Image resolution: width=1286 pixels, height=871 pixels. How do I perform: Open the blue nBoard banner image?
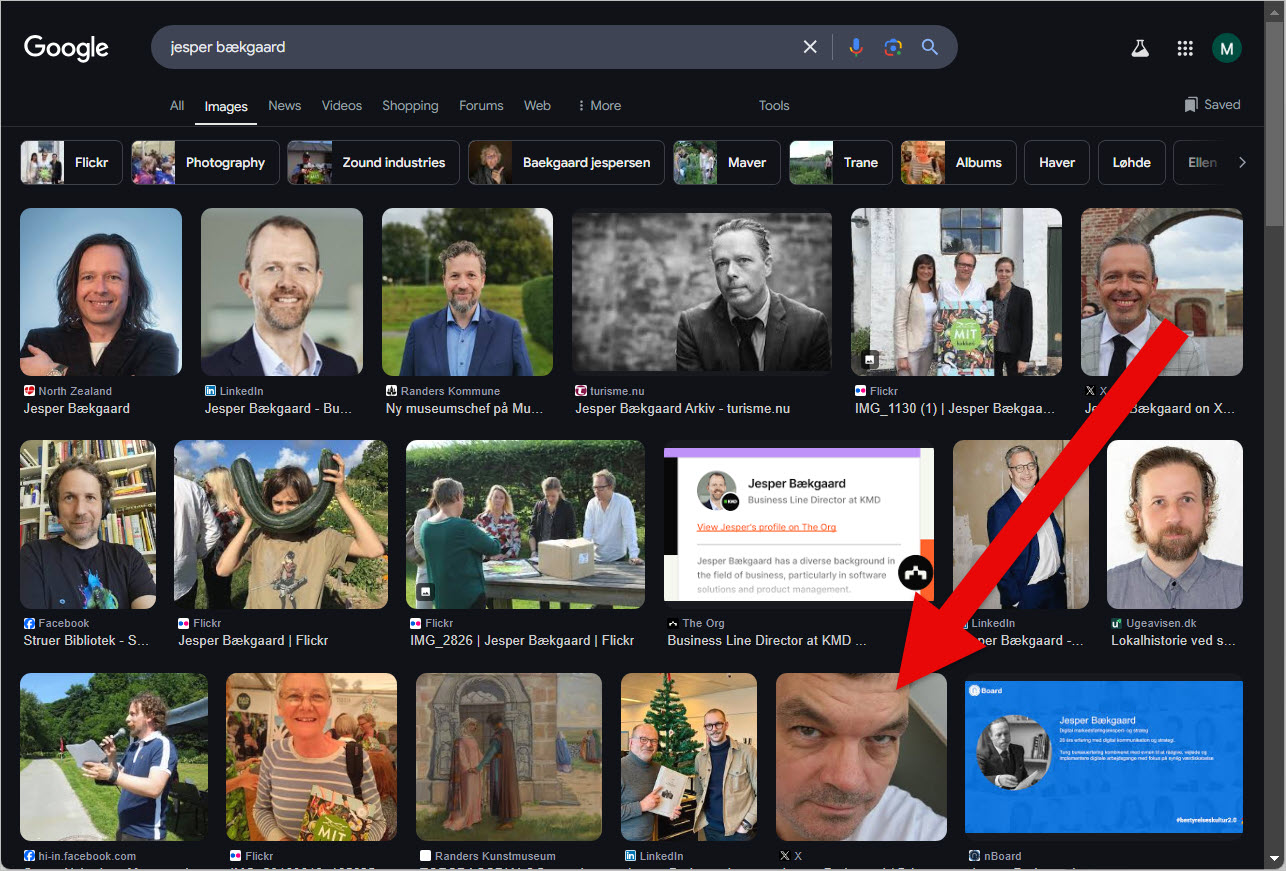click(x=1104, y=757)
